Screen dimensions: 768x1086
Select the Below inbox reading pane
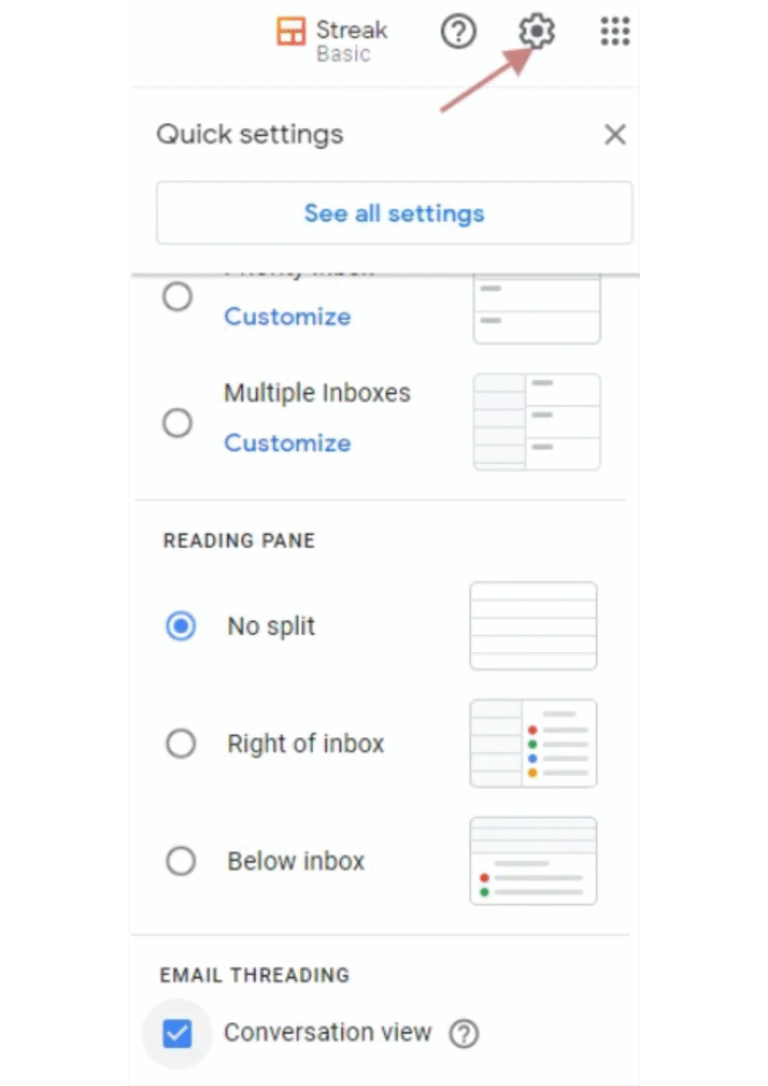click(x=181, y=860)
